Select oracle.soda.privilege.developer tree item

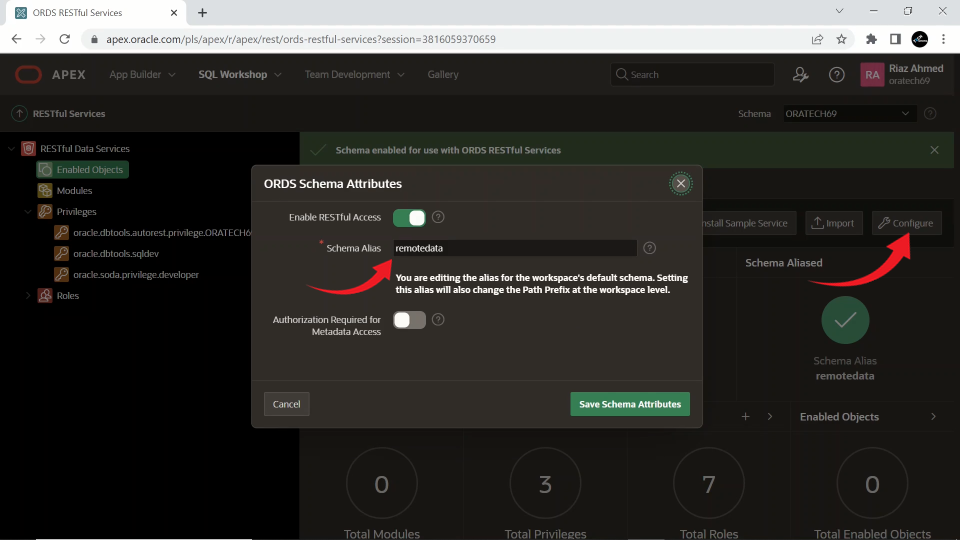click(x=136, y=274)
